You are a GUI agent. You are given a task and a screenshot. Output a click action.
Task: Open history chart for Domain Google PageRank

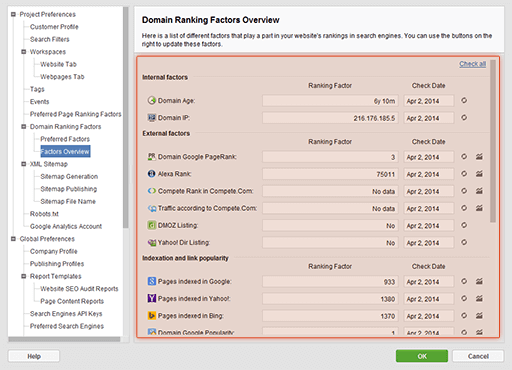pos(479,156)
